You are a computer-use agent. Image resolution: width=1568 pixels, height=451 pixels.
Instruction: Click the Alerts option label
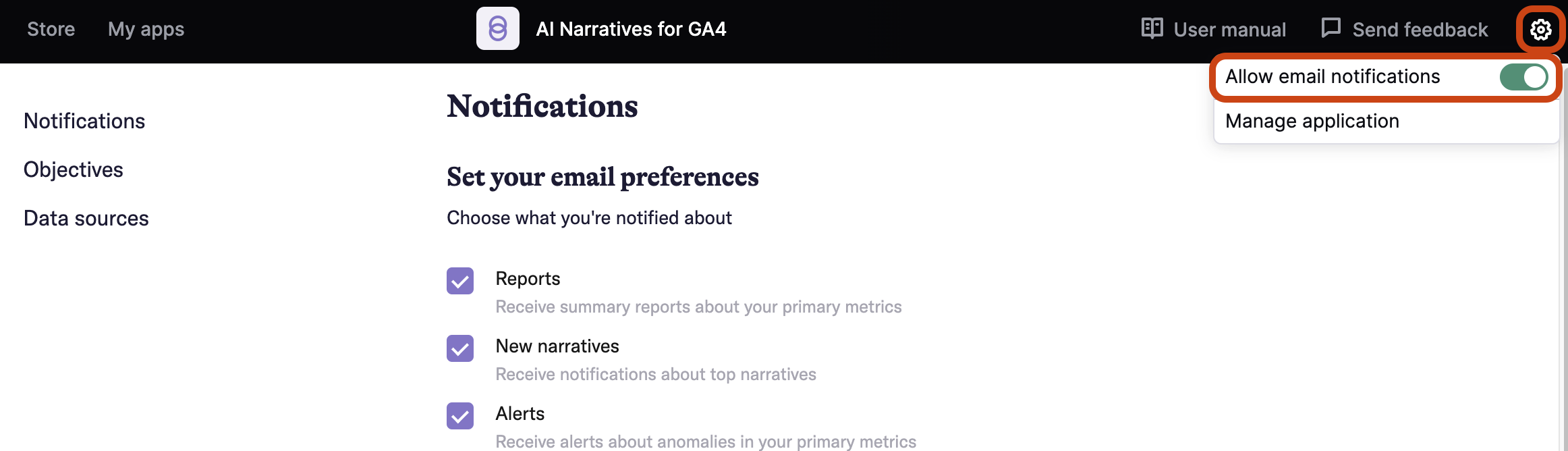(520, 414)
